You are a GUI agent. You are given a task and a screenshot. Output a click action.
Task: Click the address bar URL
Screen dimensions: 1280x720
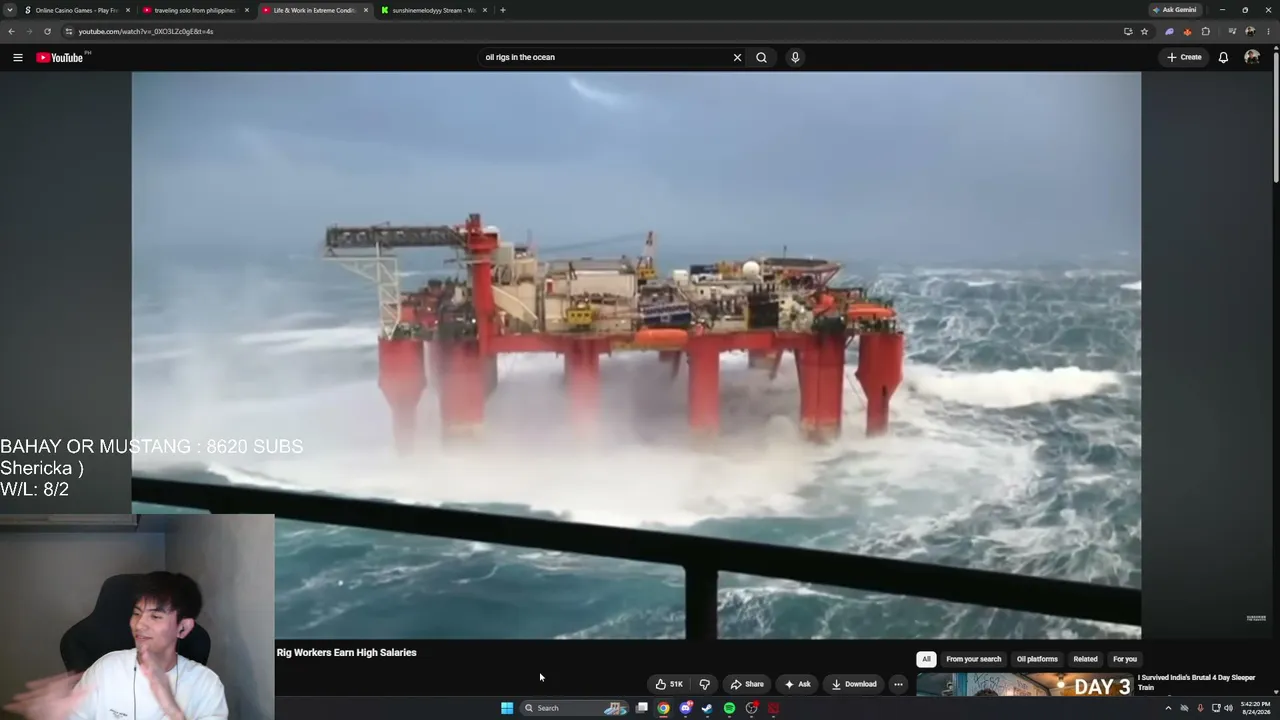pos(146,31)
